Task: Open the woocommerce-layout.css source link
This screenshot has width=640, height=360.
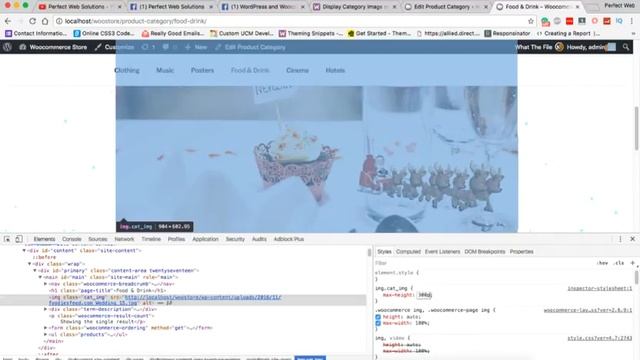Action: point(588,311)
